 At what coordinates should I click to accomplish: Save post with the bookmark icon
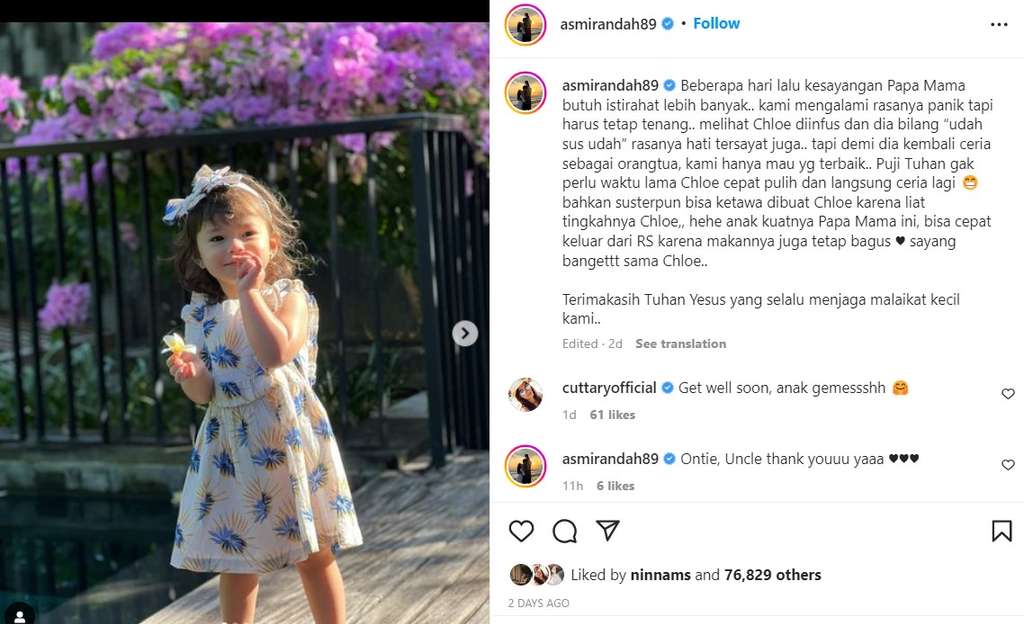tap(1001, 531)
